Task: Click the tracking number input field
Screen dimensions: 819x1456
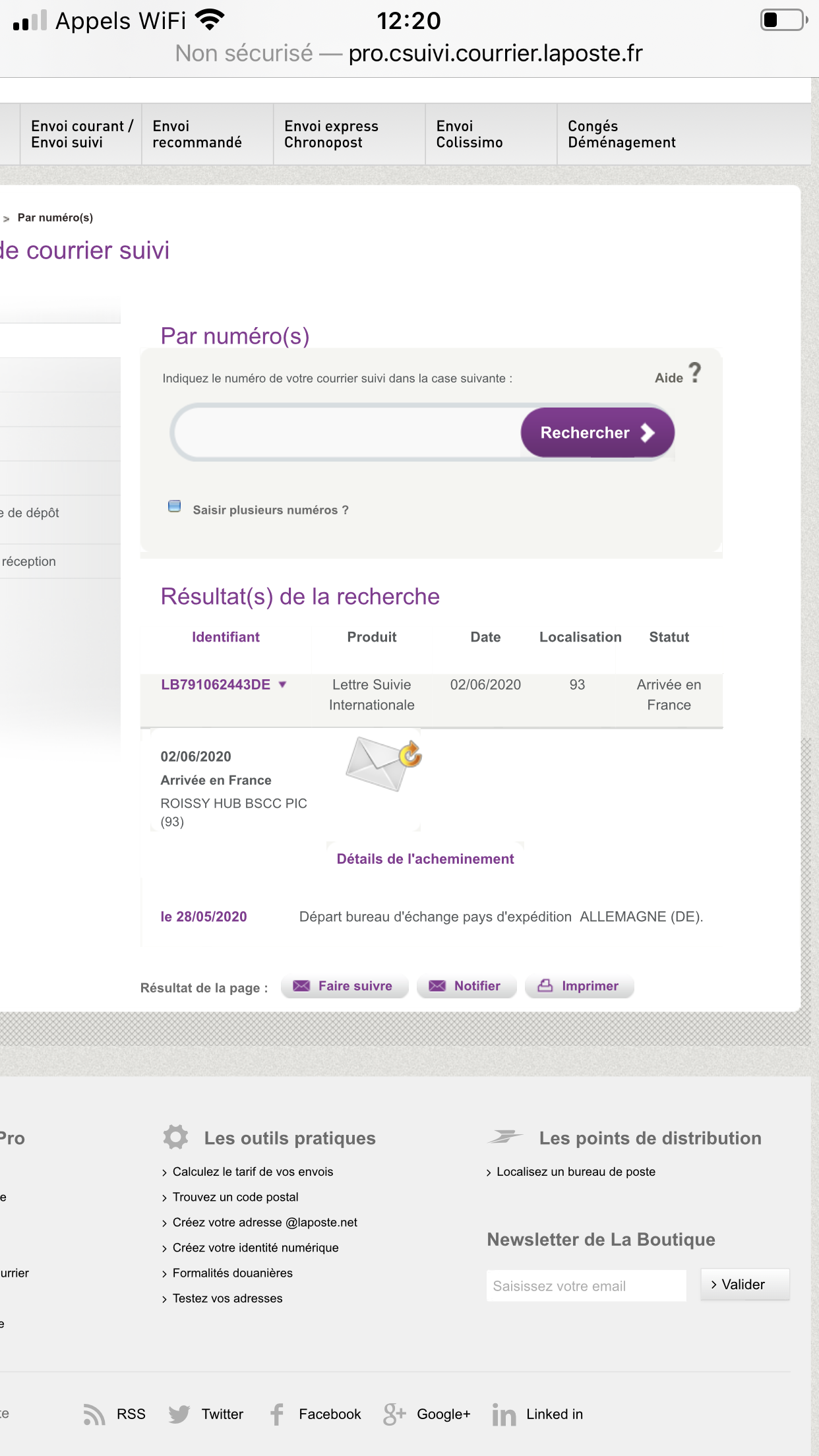Action: pyautogui.click(x=349, y=433)
